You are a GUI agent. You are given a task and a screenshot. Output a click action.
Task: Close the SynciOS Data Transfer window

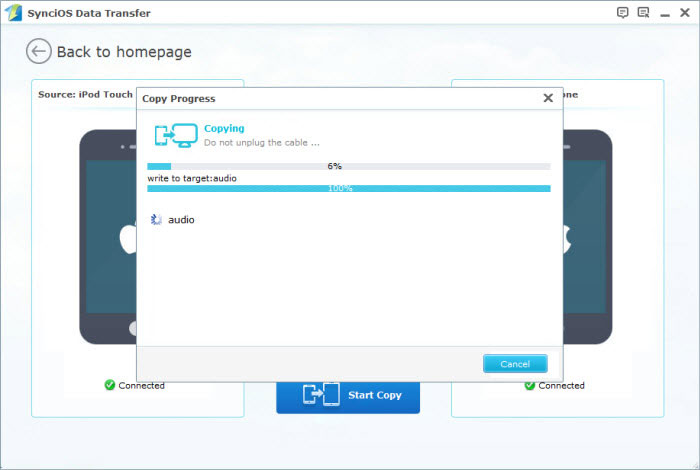tap(685, 12)
